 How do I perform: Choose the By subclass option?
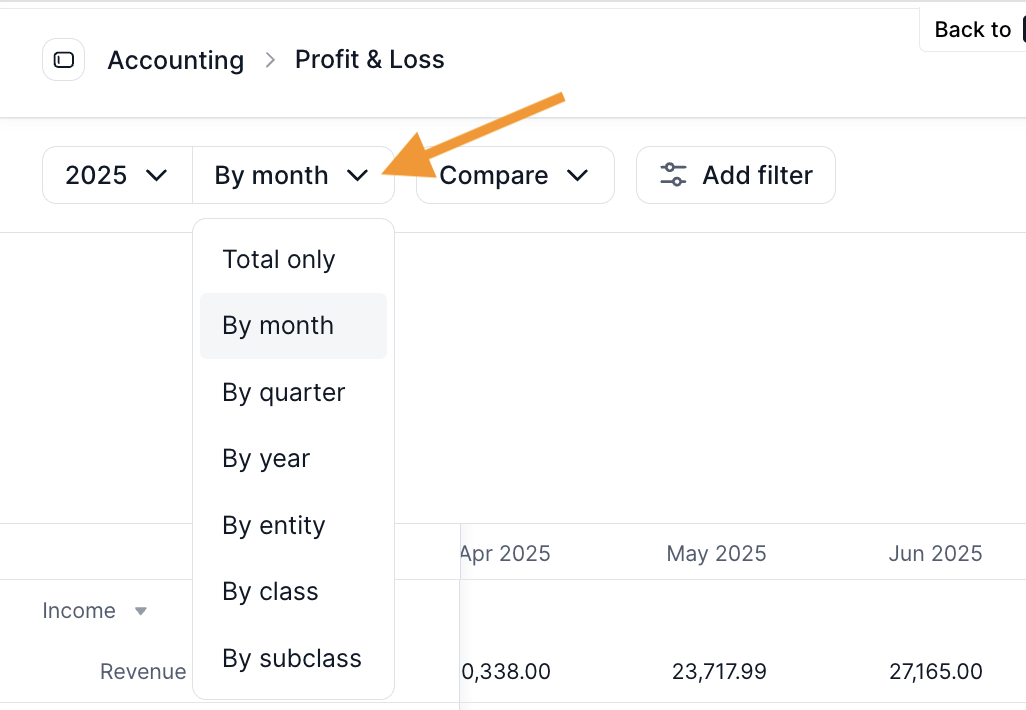[292, 659]
